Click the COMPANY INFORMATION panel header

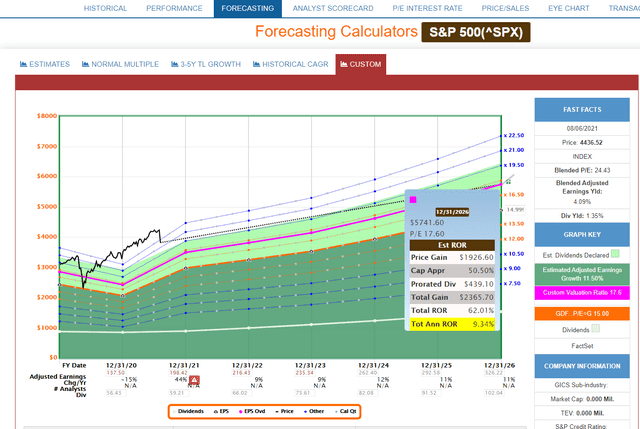[x=582, y=366]
